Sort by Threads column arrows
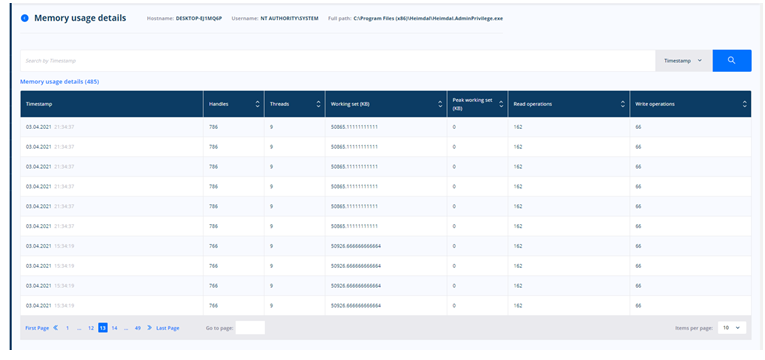This screenshot has width=765, height=360. [x=319, y=104]
